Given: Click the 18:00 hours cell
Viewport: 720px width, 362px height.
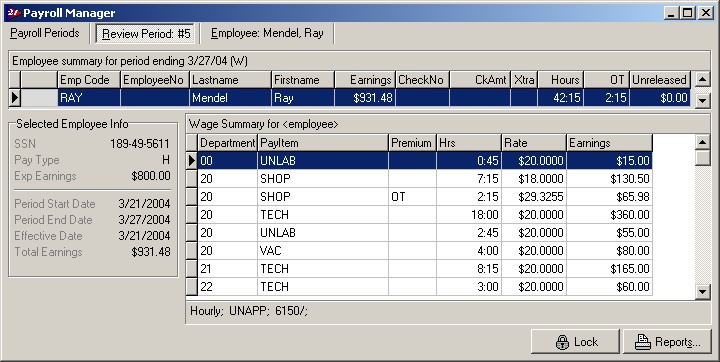Looking at the screenshot, I should tap(469, 215).
